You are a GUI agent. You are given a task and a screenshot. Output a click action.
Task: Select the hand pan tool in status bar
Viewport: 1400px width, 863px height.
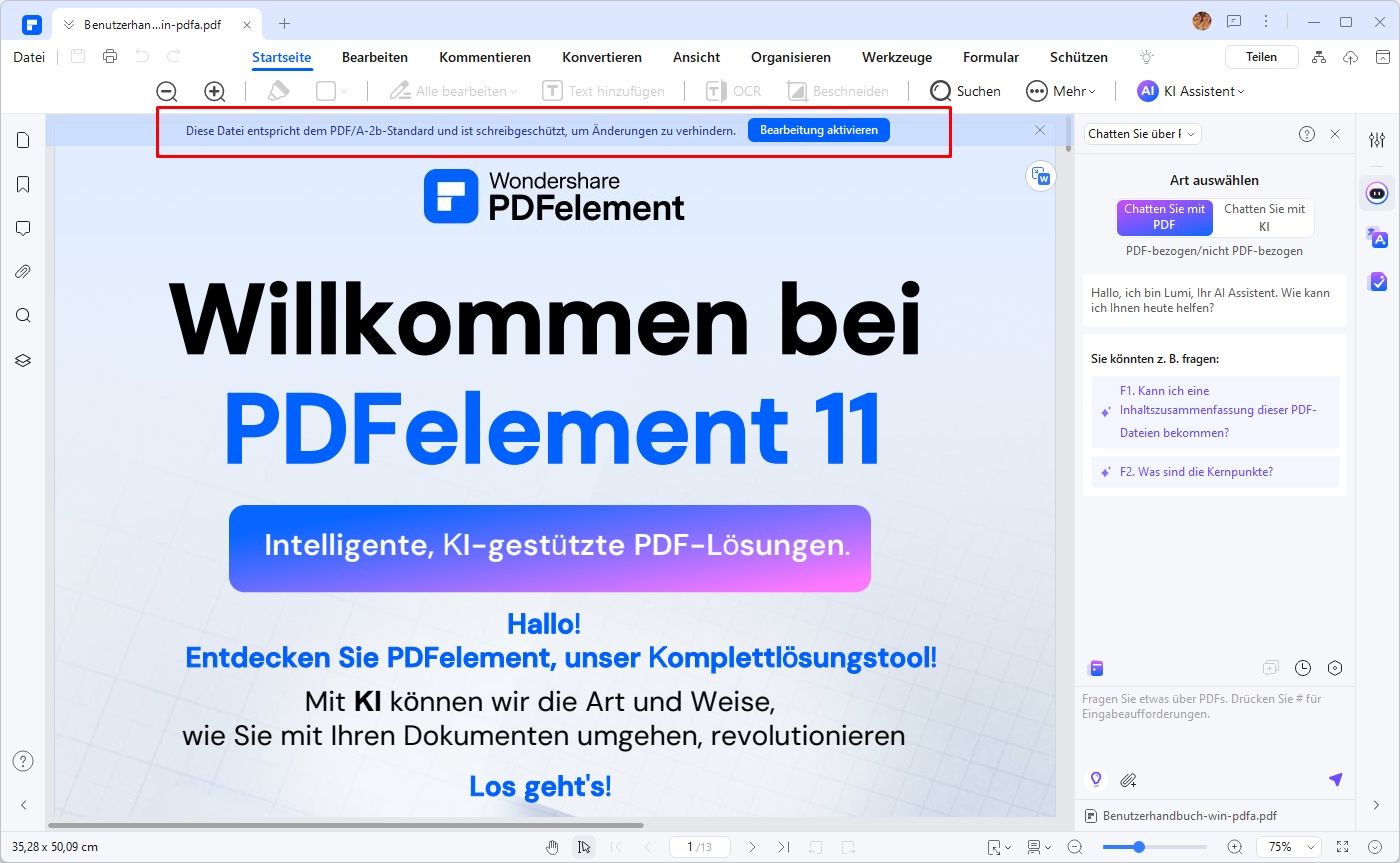pyautogui.click(x=552, y=847)
